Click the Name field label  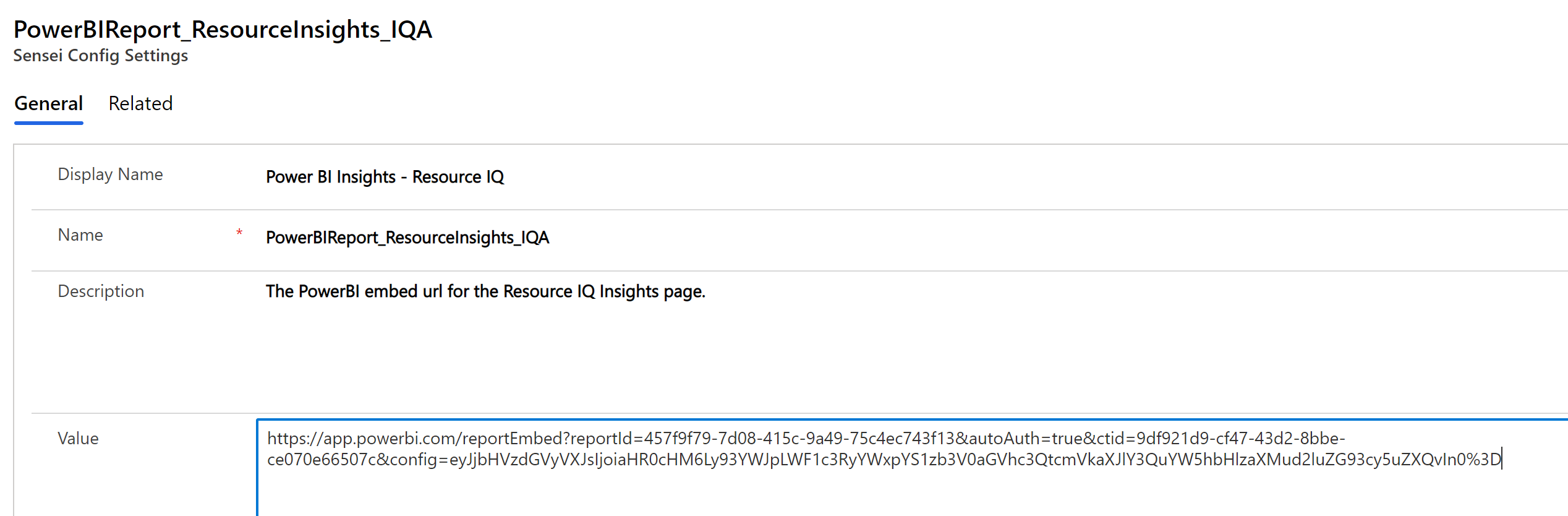tap(80, 235)
